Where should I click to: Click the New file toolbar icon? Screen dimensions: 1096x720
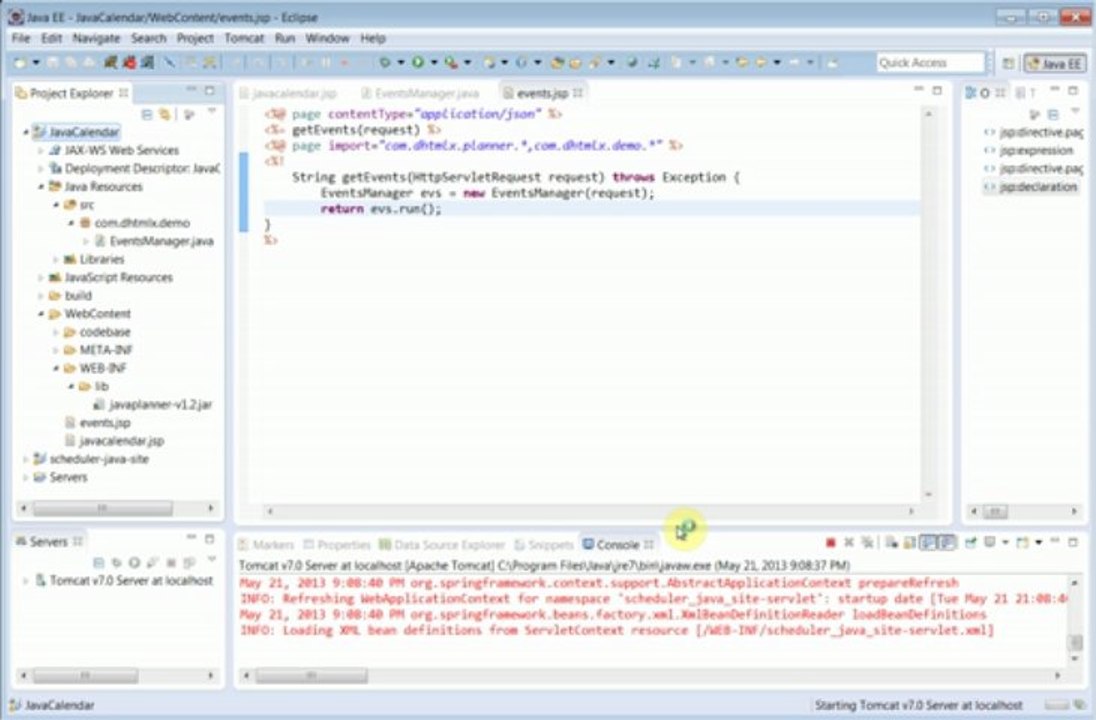[20, 63]
